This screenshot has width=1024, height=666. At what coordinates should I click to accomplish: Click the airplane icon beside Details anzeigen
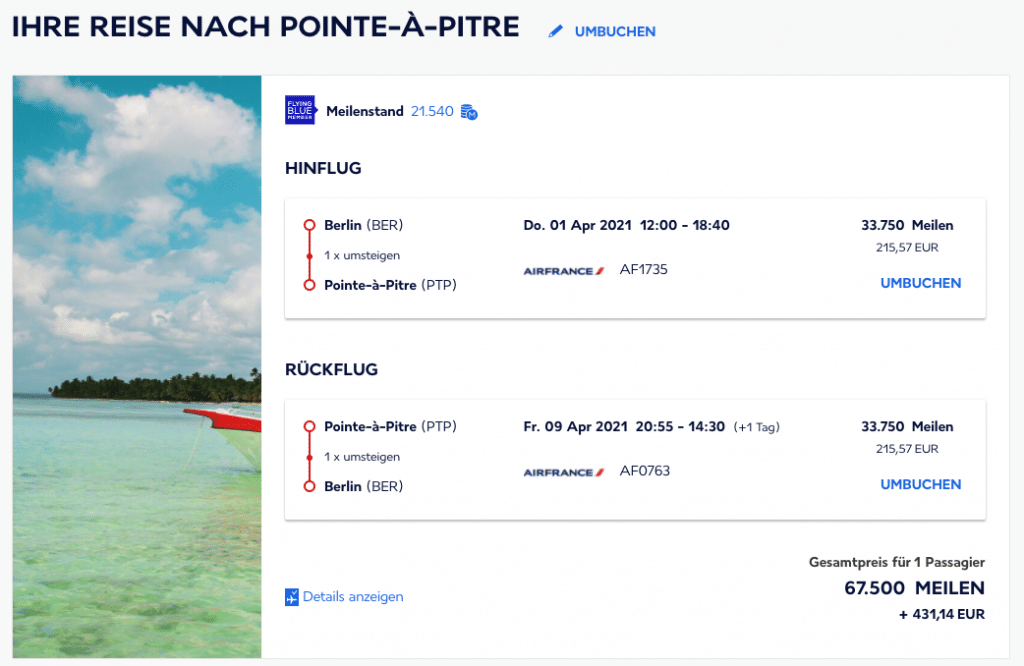coord(292,597)
